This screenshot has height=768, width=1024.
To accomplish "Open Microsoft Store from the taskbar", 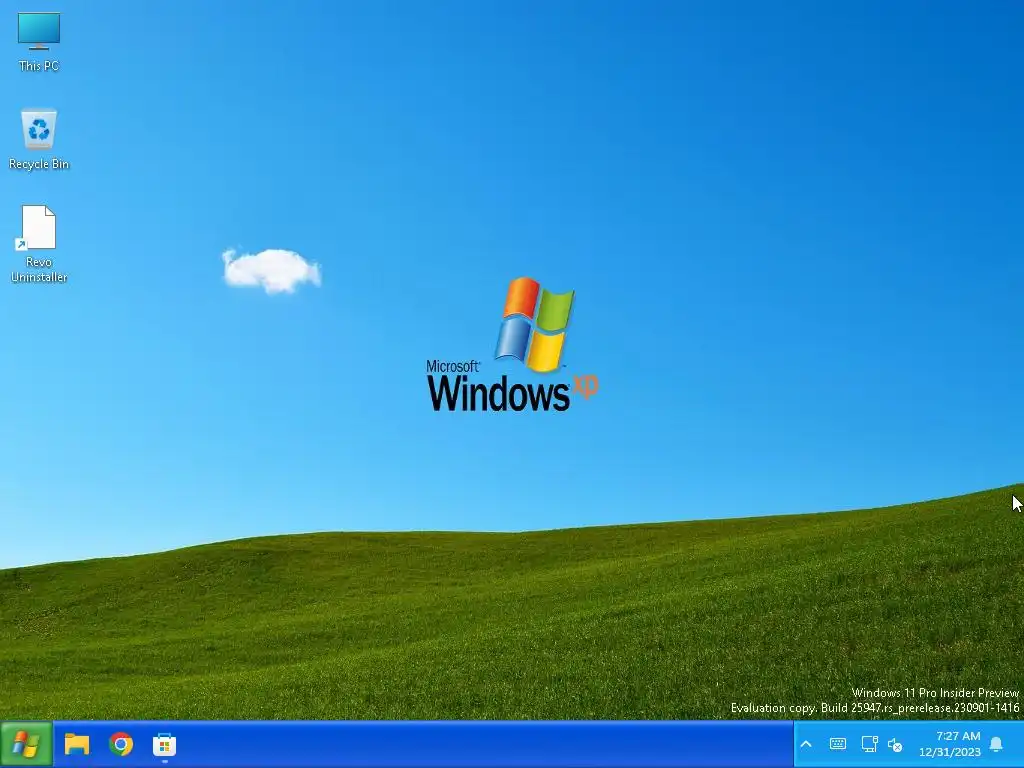I will 165,744.
